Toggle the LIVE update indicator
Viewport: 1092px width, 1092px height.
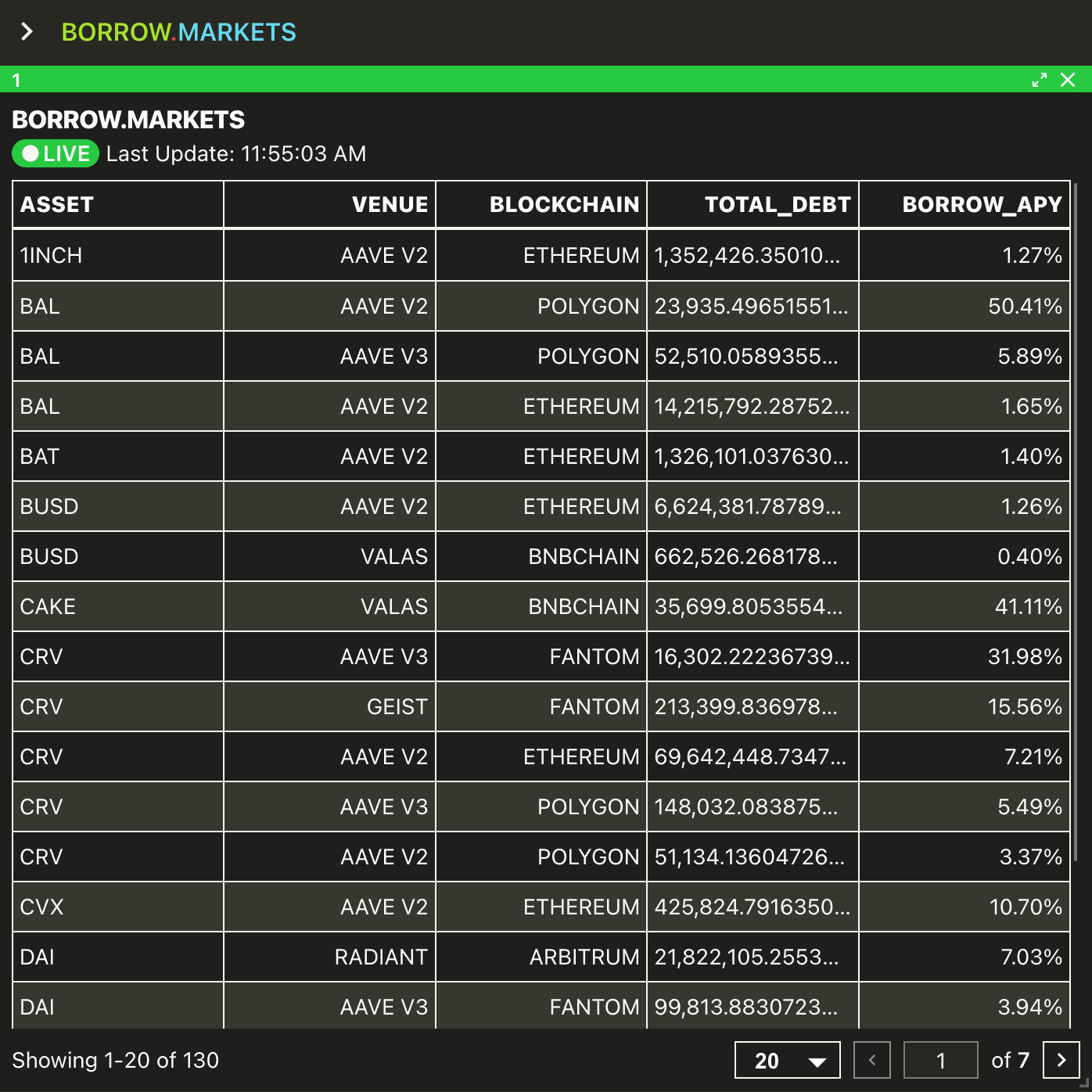[56, 153]
